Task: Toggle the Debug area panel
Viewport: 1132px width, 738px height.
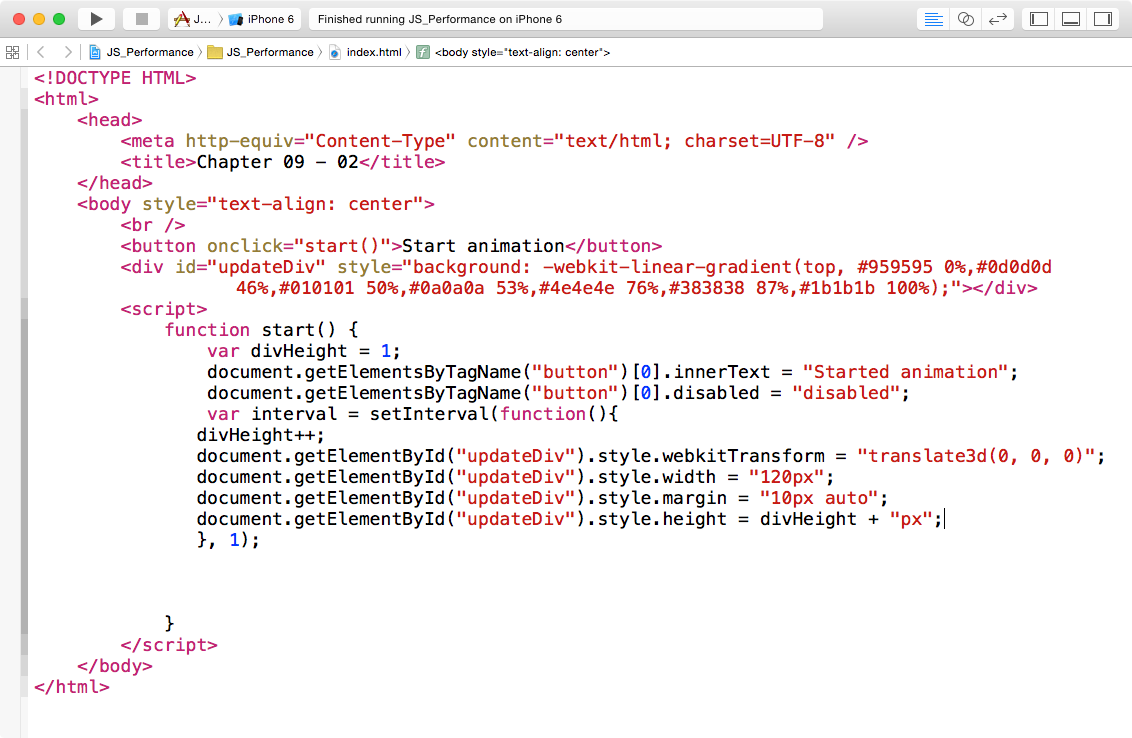Action: [1071, 19]
